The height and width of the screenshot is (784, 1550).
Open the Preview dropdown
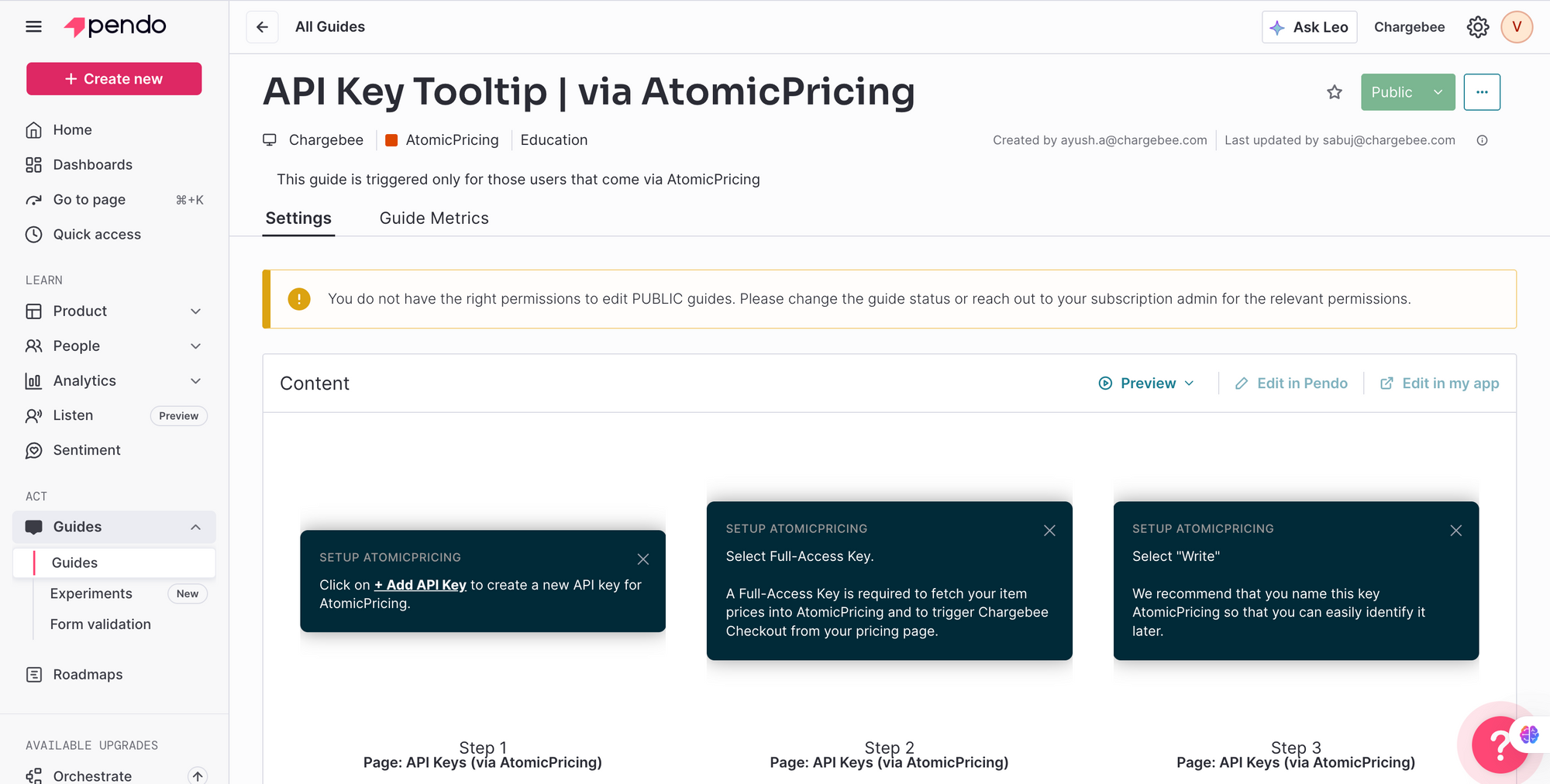pyautogui.click(x=1146, y=383)
